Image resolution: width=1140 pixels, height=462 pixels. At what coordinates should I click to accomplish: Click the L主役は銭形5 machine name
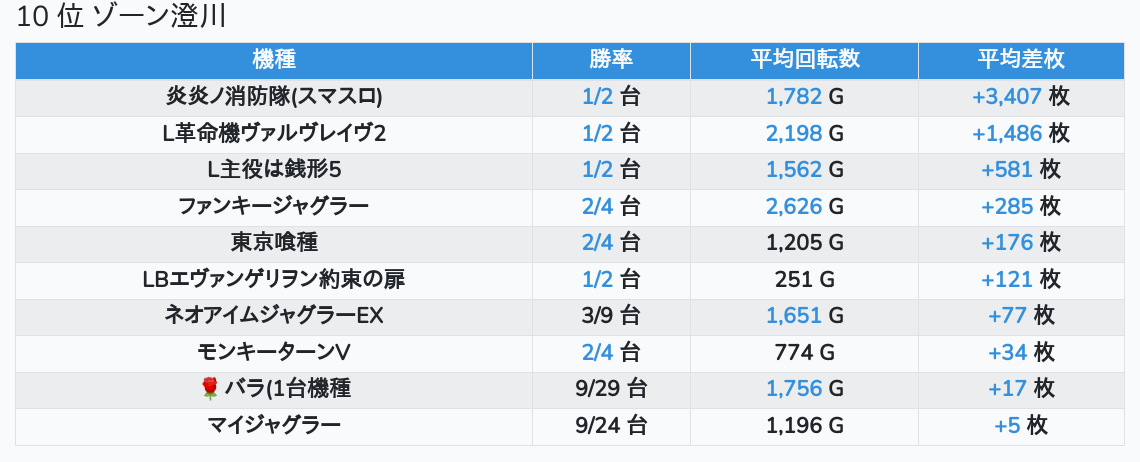pyautogui.click(x=274, y=170)
